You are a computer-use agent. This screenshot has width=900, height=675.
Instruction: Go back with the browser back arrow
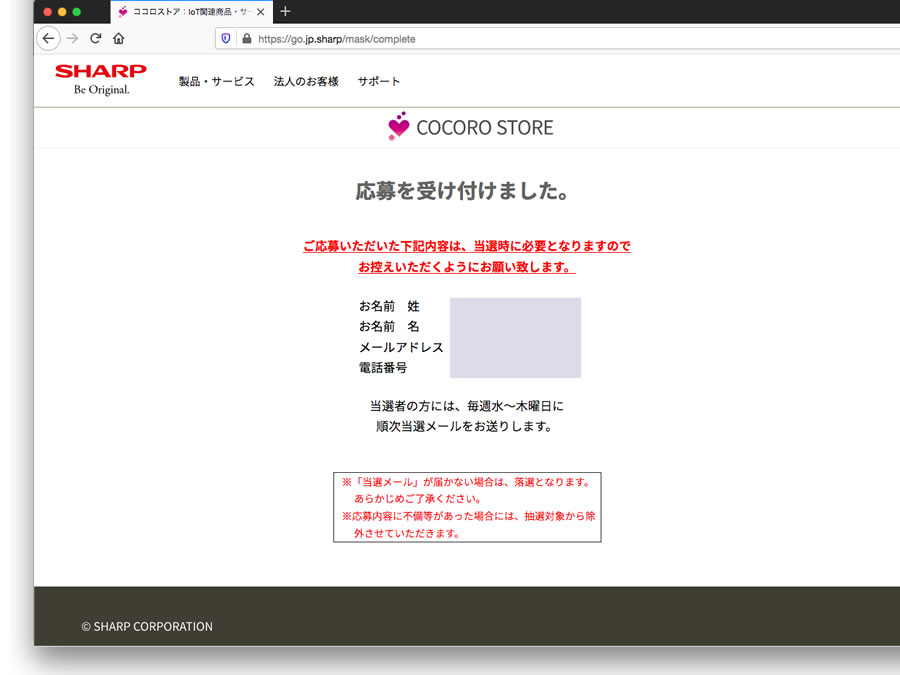(x=48, y=38)
